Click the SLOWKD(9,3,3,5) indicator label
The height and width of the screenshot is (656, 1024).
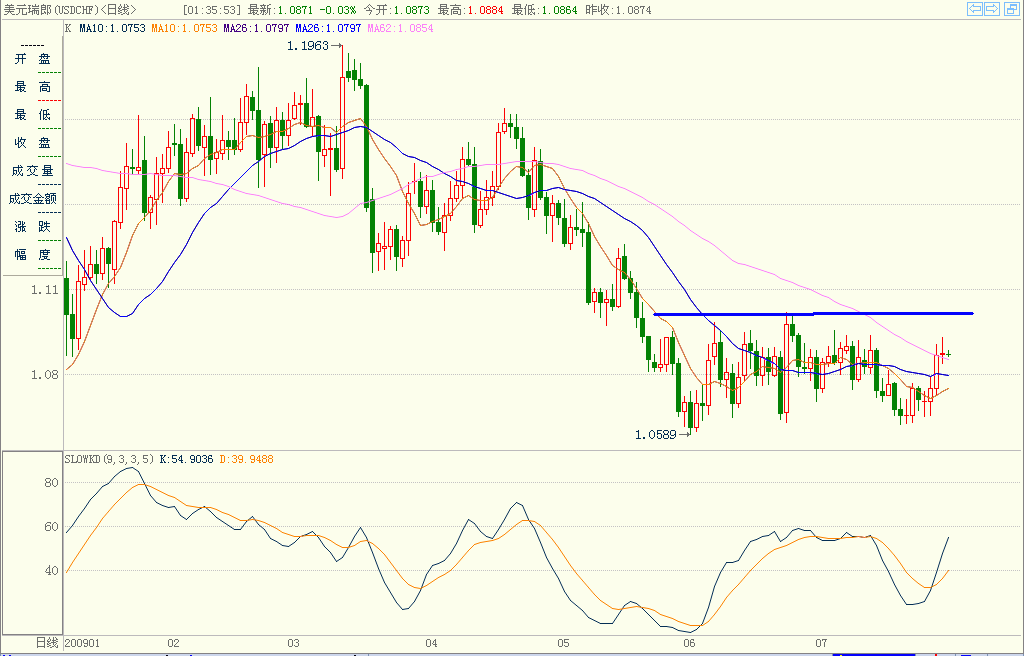point(109,459)
